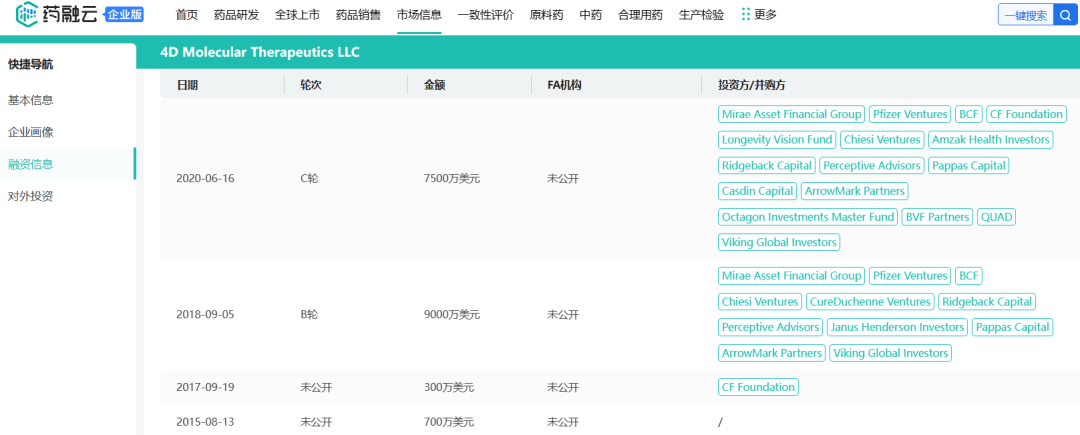Click CF Foundation tag in 2017-09-19 row
Image resolution: width=1080 pixels, height=435 pixels.
click(758, 388)
